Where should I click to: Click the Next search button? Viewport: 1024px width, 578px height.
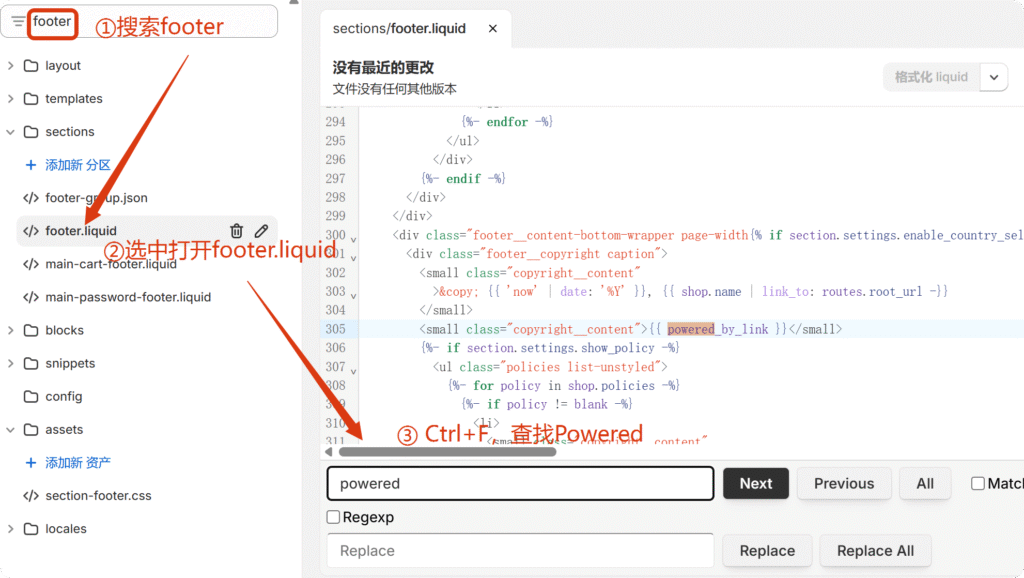point(755,483)
